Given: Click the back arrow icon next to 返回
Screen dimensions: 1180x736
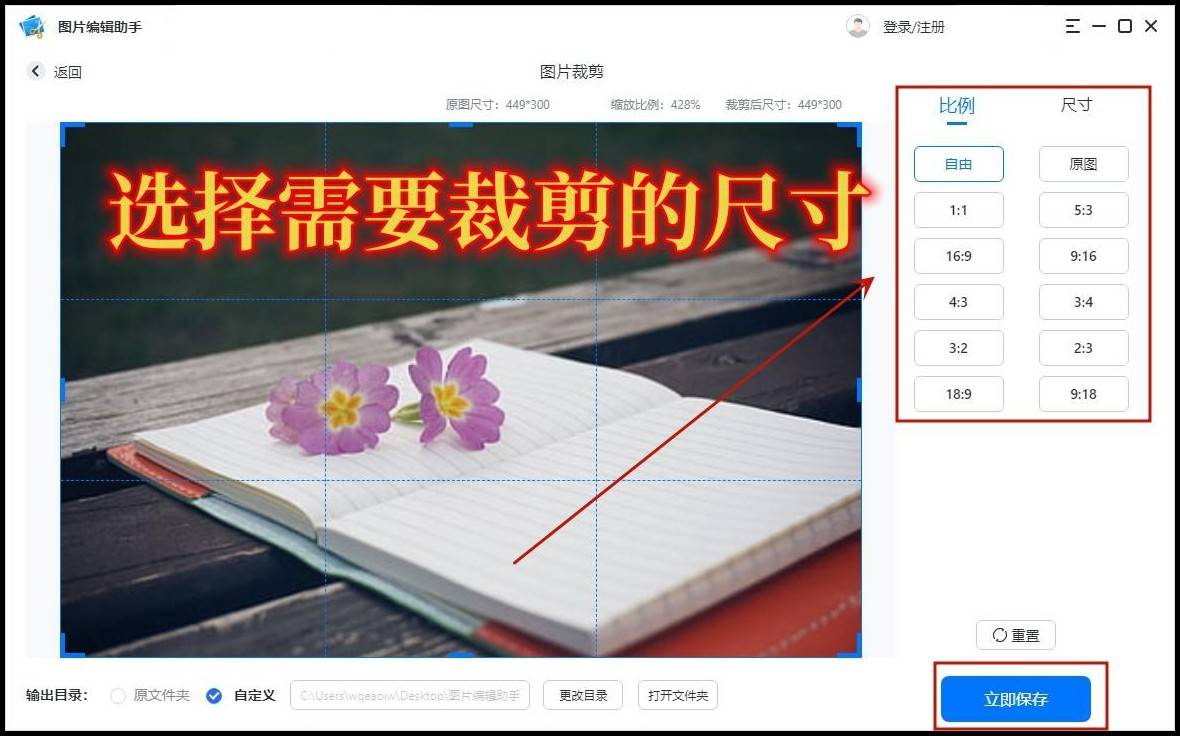Looking at the screenshot, I should [x=35, y=71].
